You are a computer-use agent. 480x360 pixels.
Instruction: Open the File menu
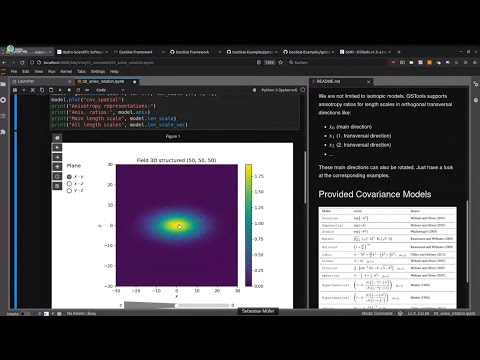(14, 71)
